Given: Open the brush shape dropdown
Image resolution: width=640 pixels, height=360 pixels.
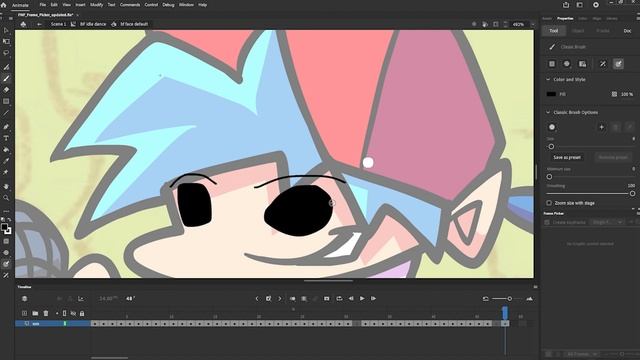Looking at the screenshot, I should tap(552, 127).
